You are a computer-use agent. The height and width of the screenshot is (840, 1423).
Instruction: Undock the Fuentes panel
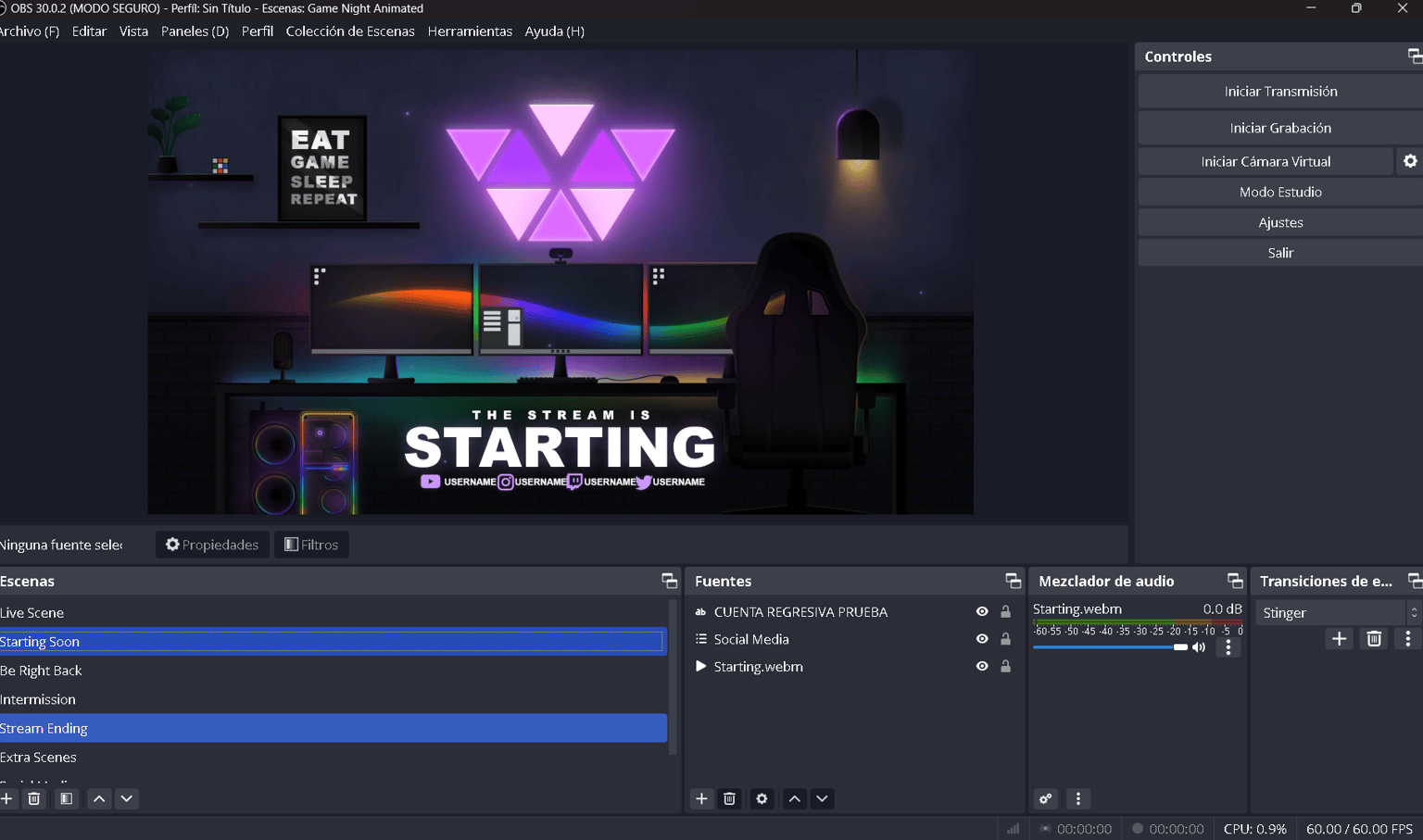(1013, 581)
